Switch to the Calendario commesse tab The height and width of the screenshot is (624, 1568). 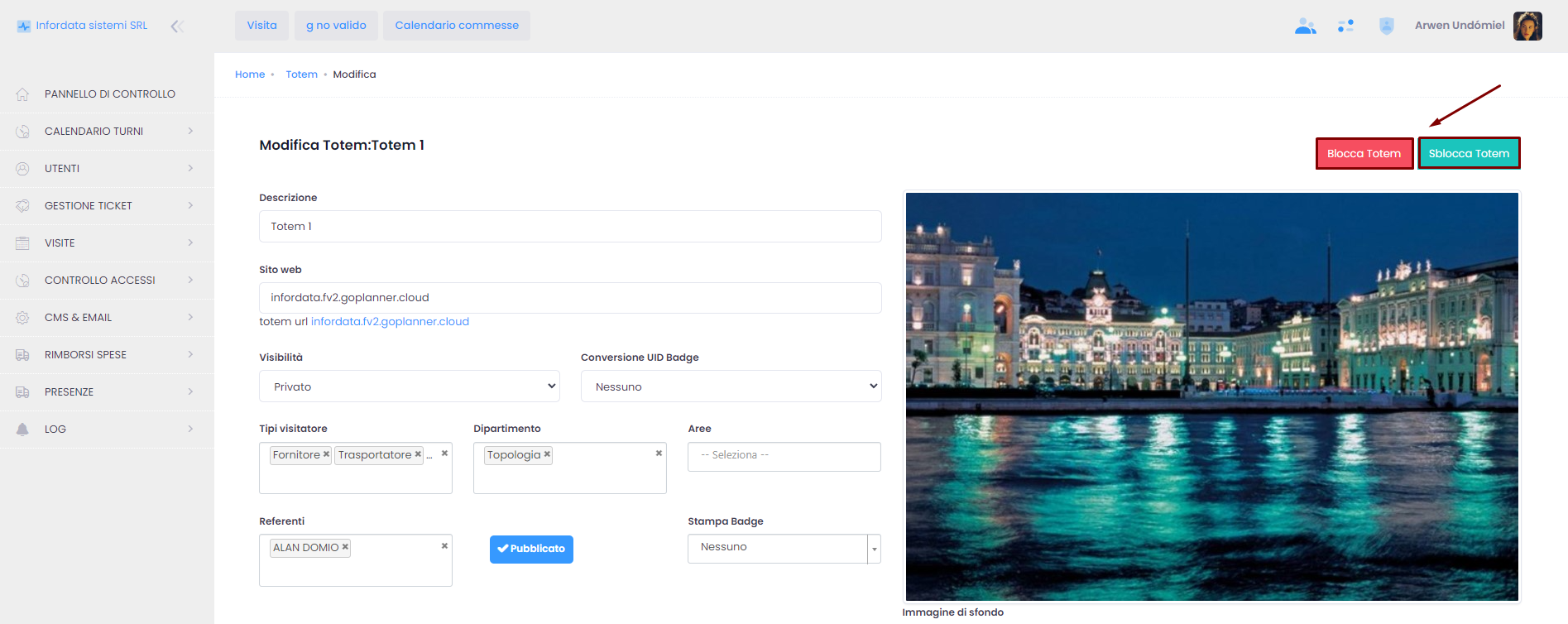[457, 26]
